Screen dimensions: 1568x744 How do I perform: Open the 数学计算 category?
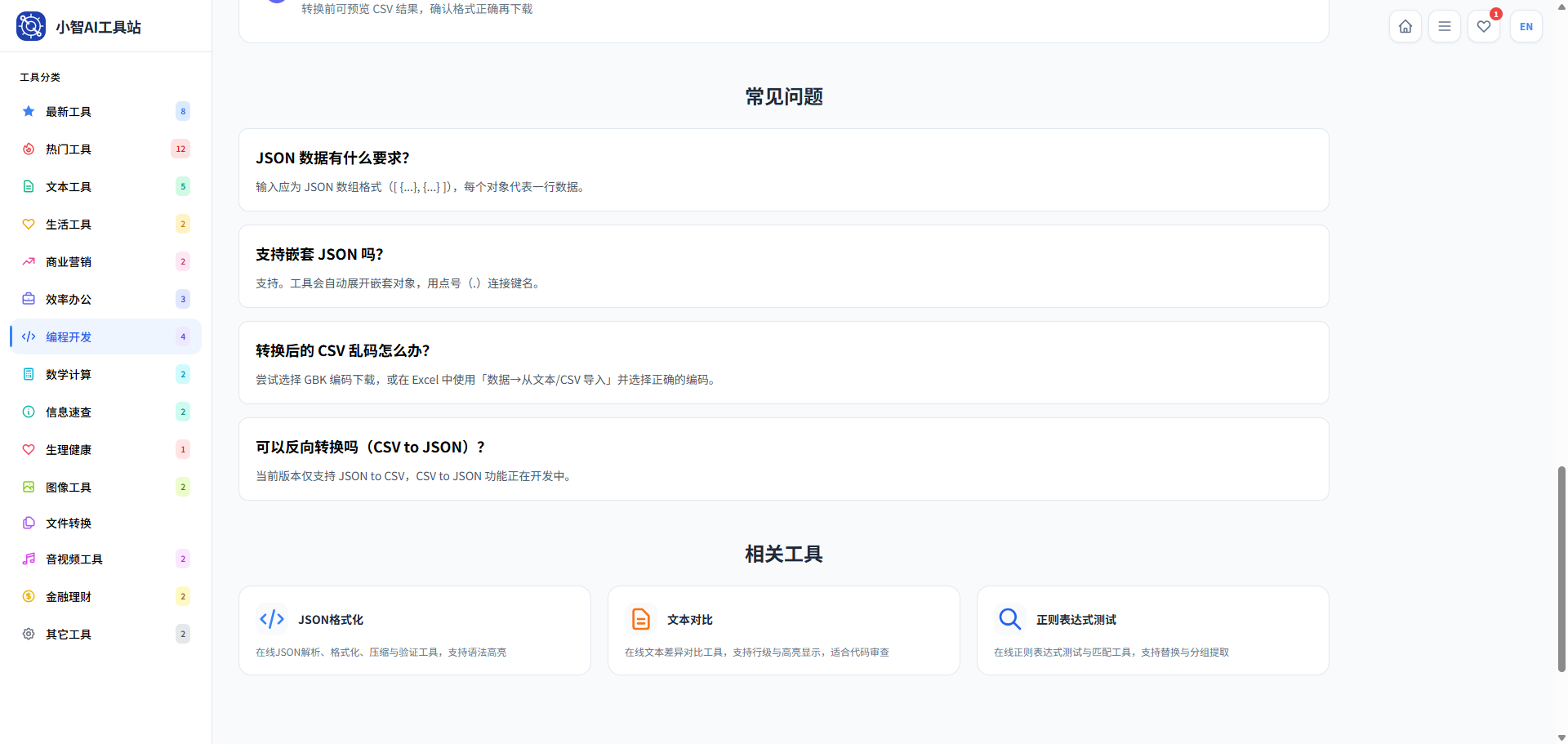105,374
